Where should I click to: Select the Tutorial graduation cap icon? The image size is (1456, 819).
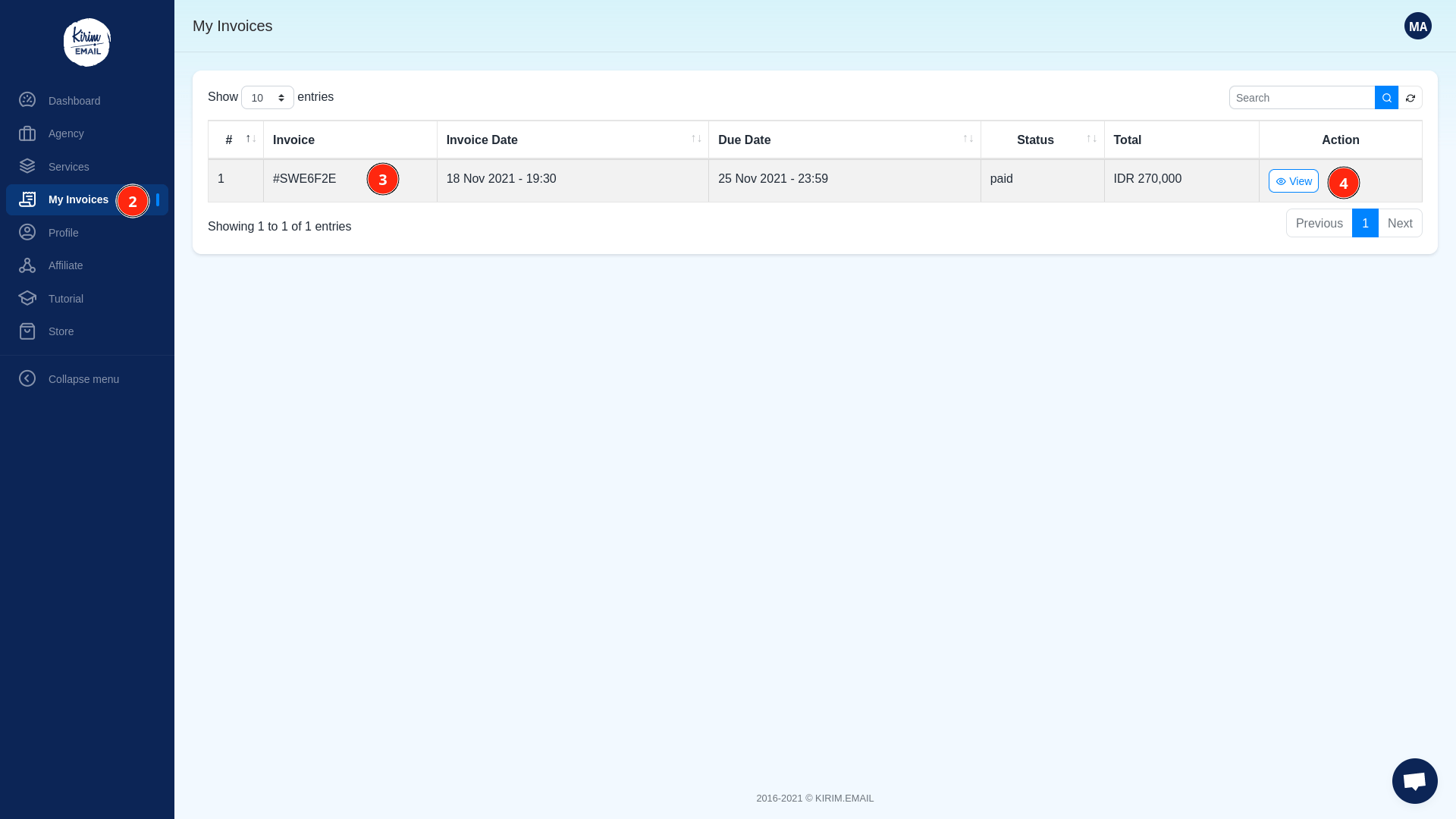coord(27,298)
